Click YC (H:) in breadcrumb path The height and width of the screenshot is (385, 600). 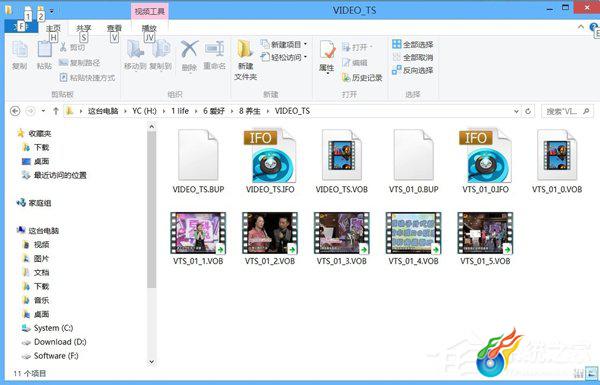(x=144, y=111)
